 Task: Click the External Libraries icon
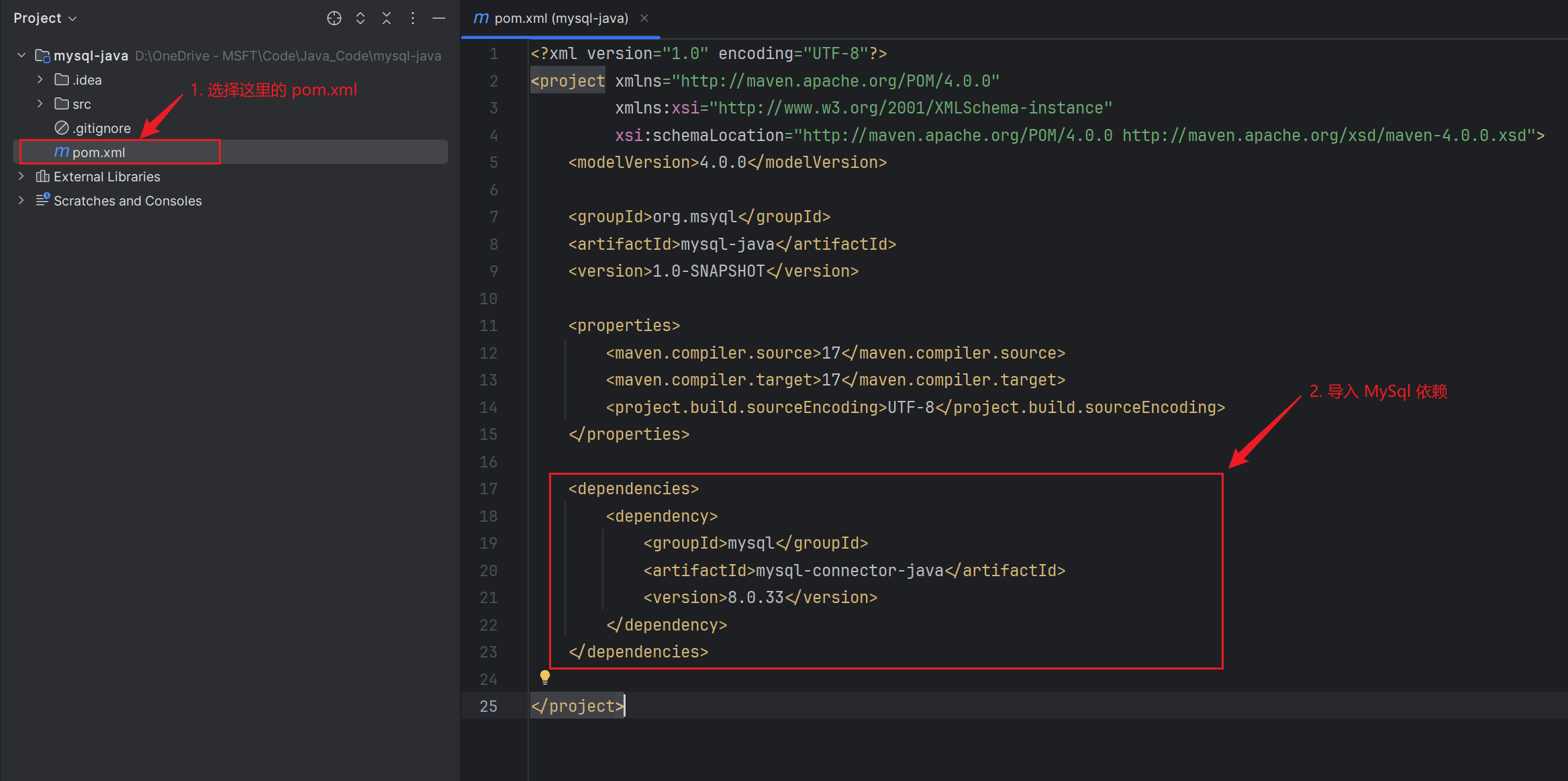click(x=42, y=177)
